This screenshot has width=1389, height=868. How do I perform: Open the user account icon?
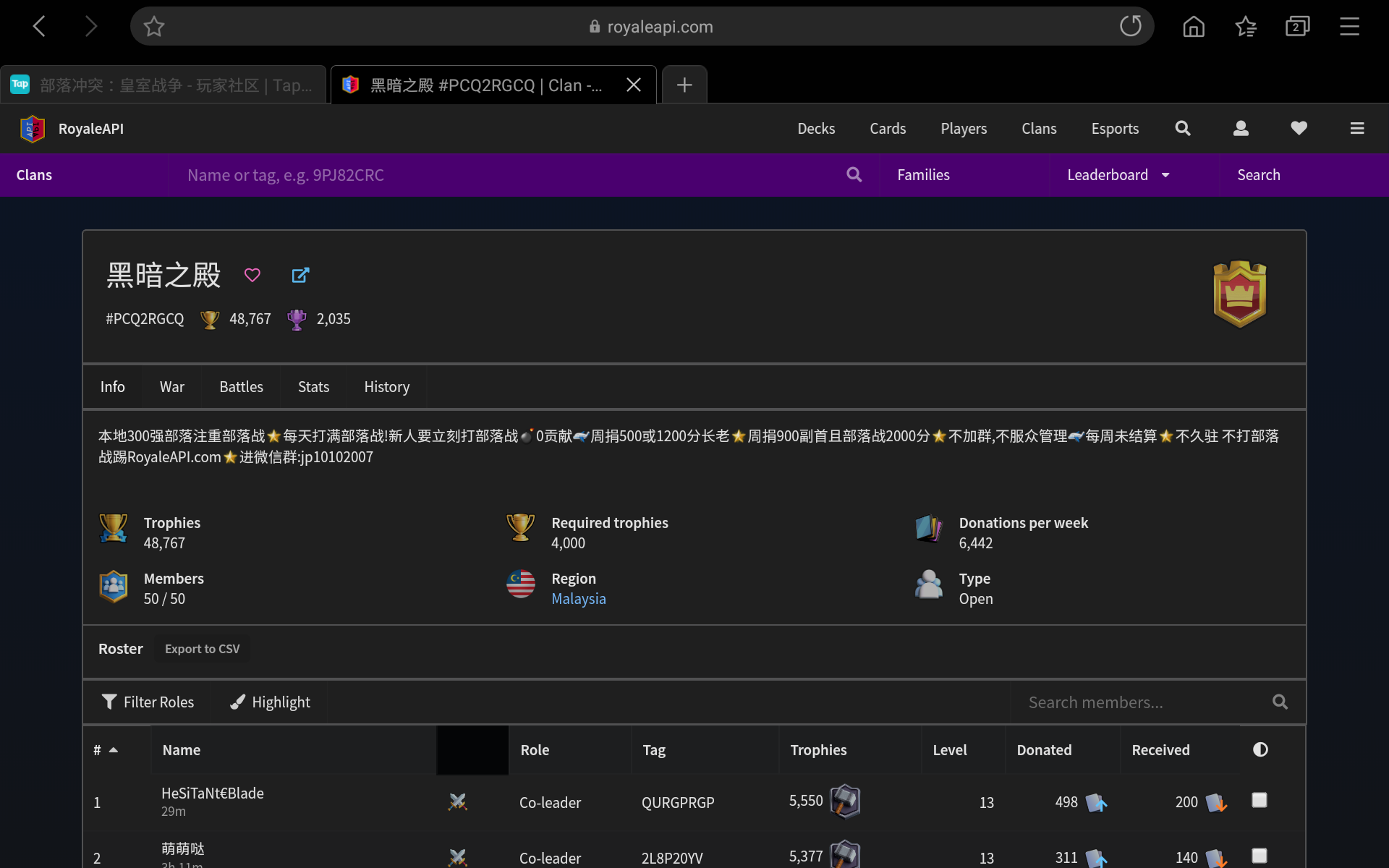tap(1241, 128)
